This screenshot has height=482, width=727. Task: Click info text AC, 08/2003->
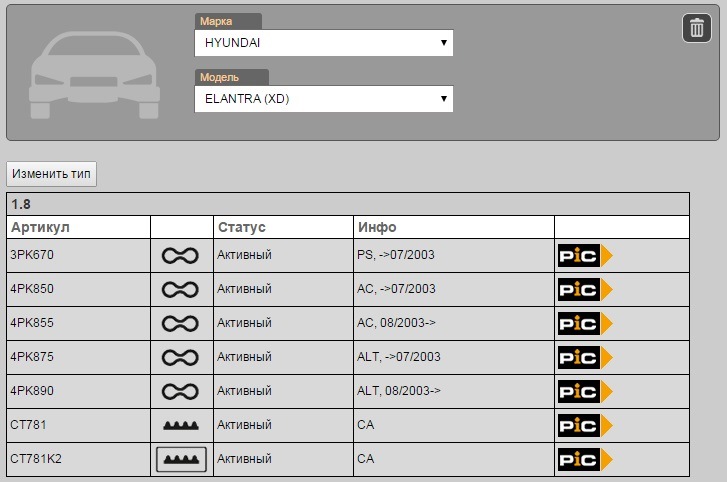396,323
